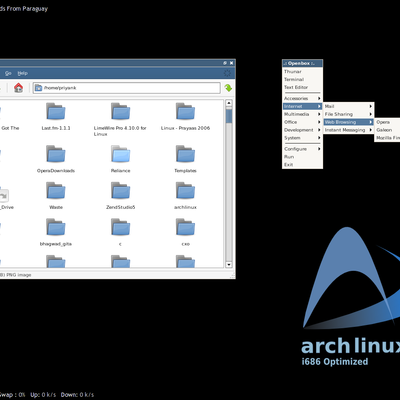Expand the File Sharing submenu

[349, 114]
